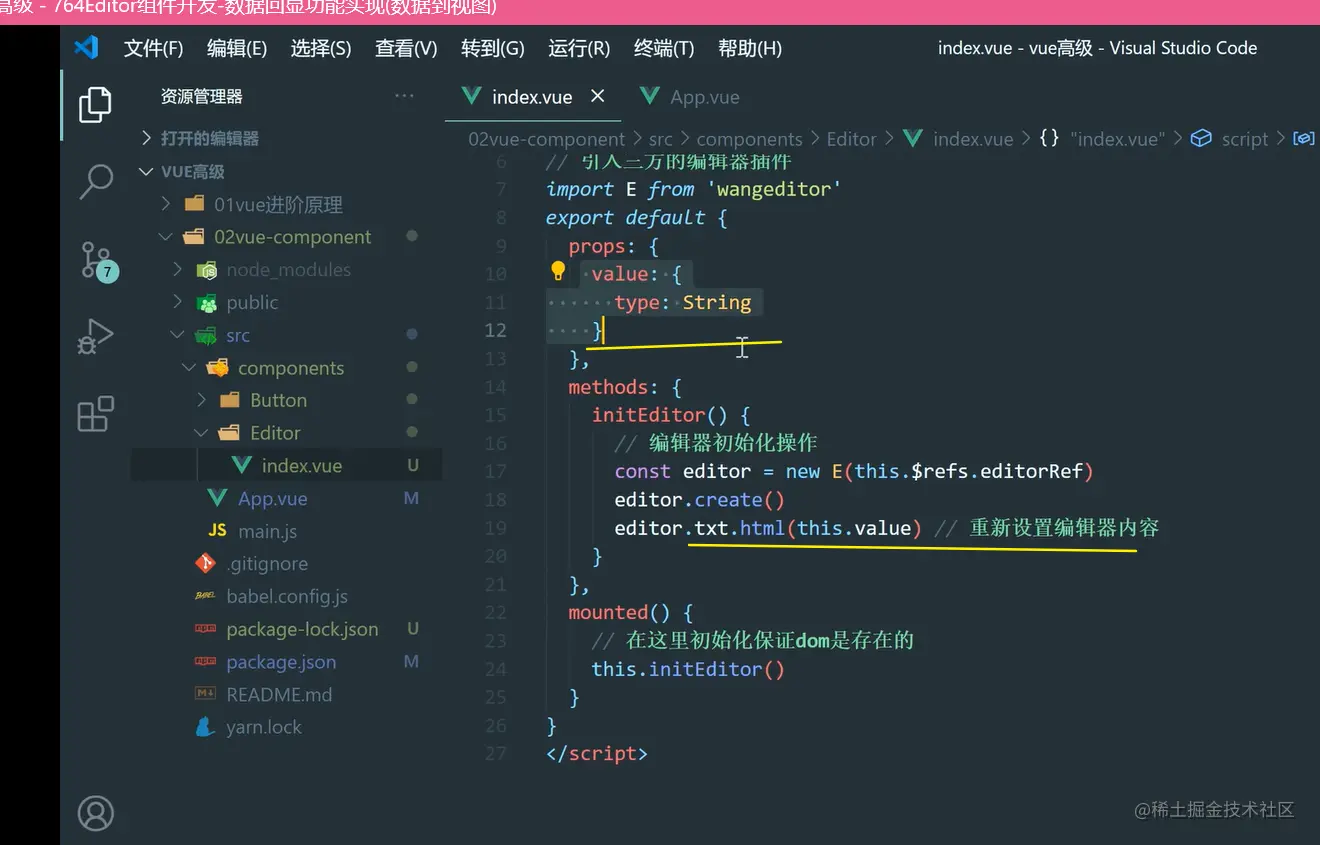Open yarn.lock from the file tree
Screen dimensions: 1320x845
(264, 727)
